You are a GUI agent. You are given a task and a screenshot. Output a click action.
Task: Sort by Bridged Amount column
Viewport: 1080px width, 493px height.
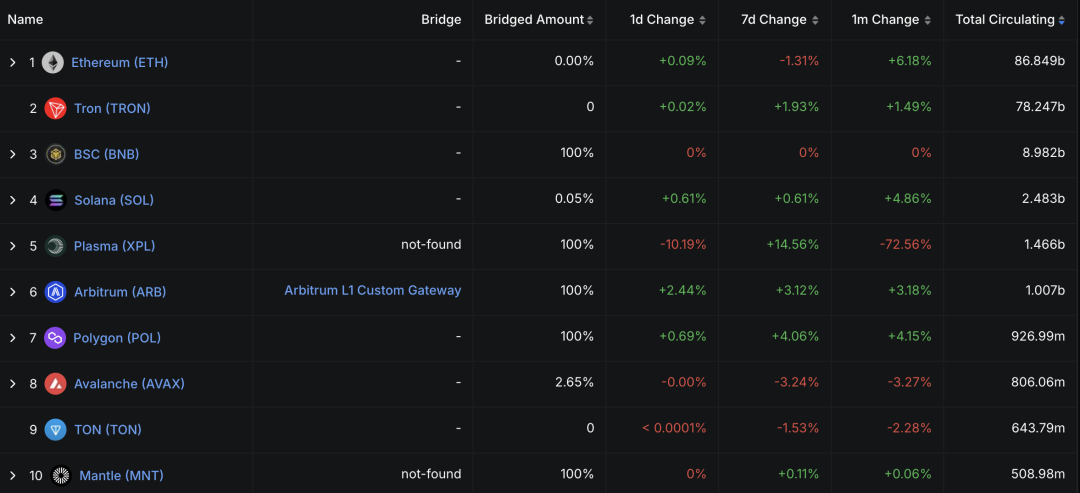pyautogui.click(x=539, y=20)
